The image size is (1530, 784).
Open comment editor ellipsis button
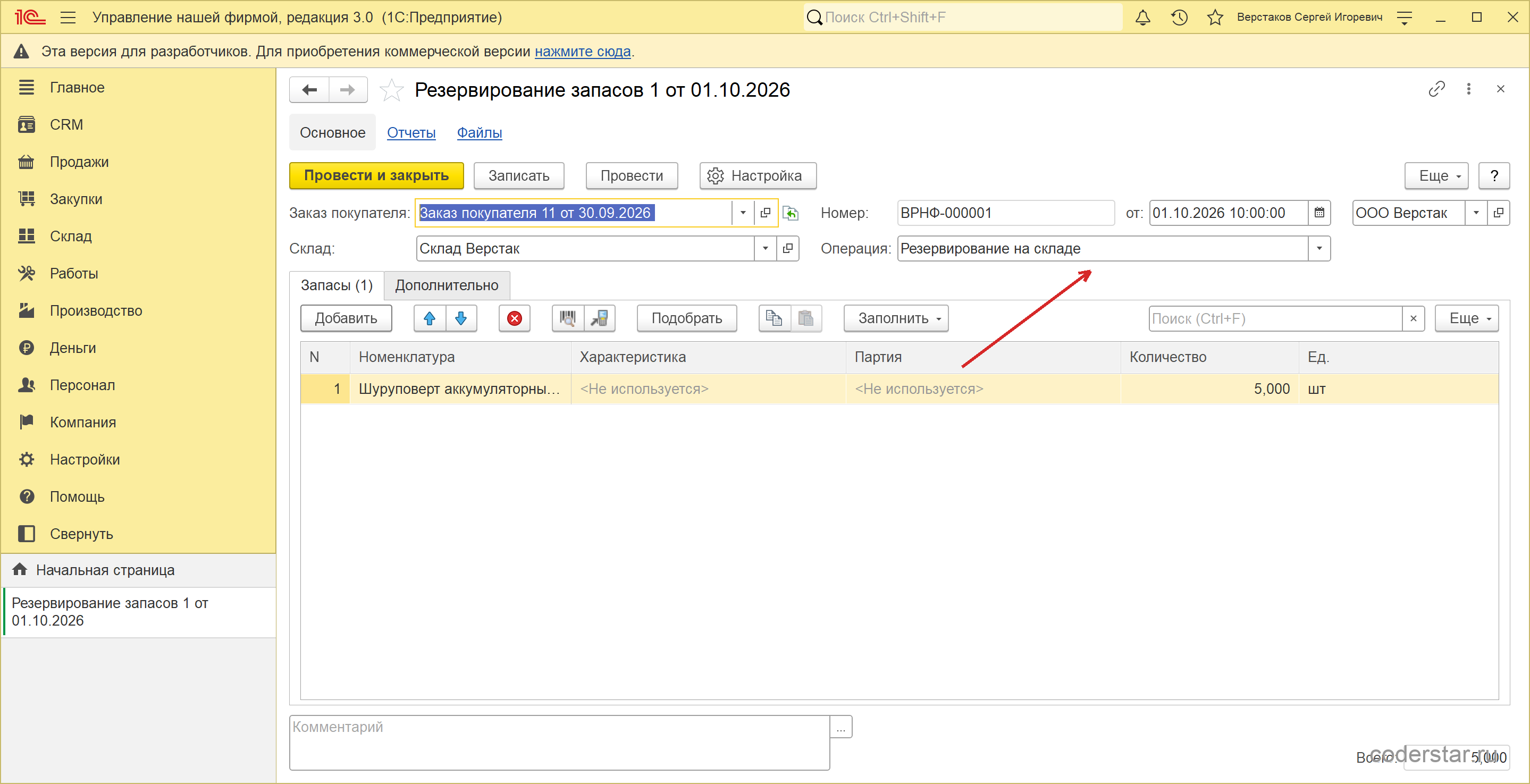[x=840, y=727]
